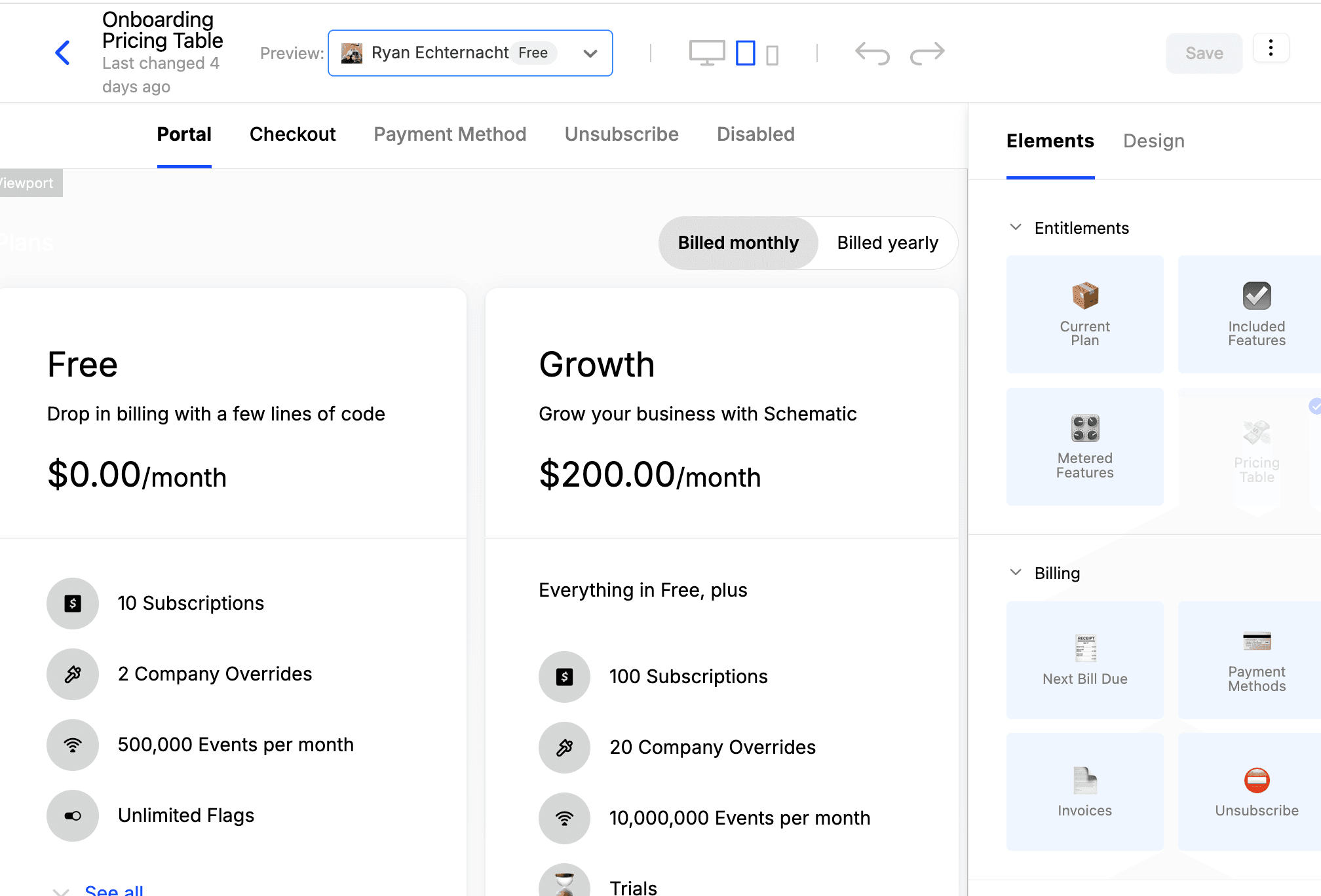The height and width of the screenshot is (896, 1321).
Task: Click the Save button
Action: 1203,53
